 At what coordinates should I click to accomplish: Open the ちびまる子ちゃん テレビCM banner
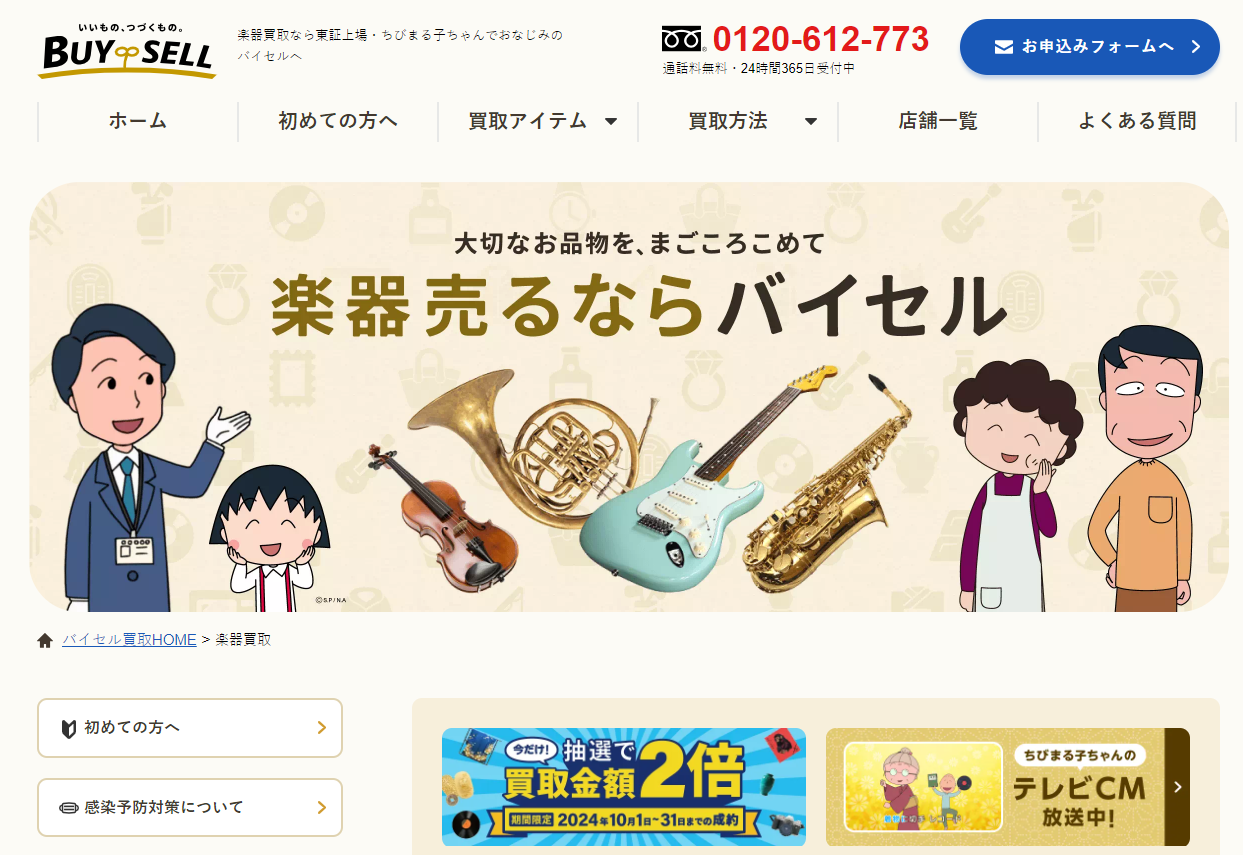coord(1008,787)
